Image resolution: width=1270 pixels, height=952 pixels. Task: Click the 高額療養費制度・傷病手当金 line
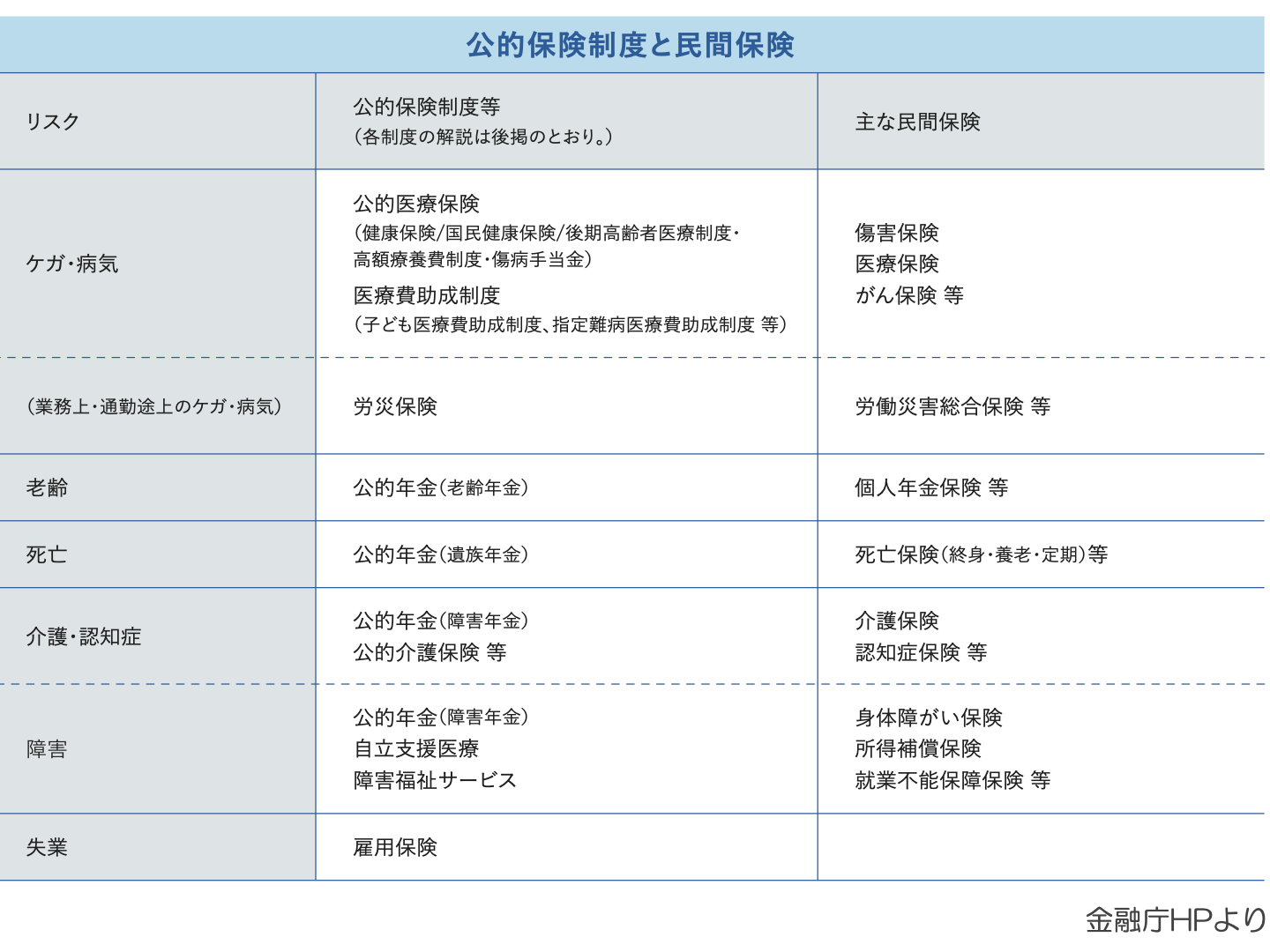click(473, 259)
